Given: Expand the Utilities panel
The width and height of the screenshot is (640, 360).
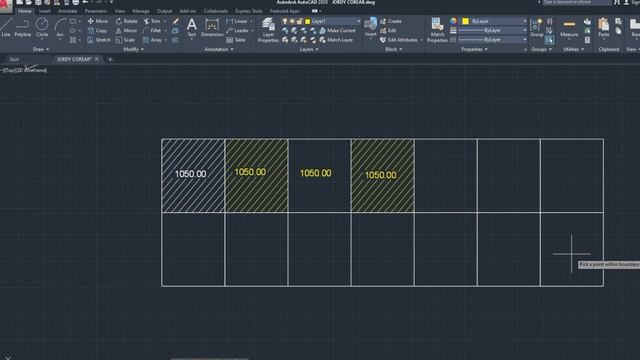Looking at the screenshot, I should point(573,49).
